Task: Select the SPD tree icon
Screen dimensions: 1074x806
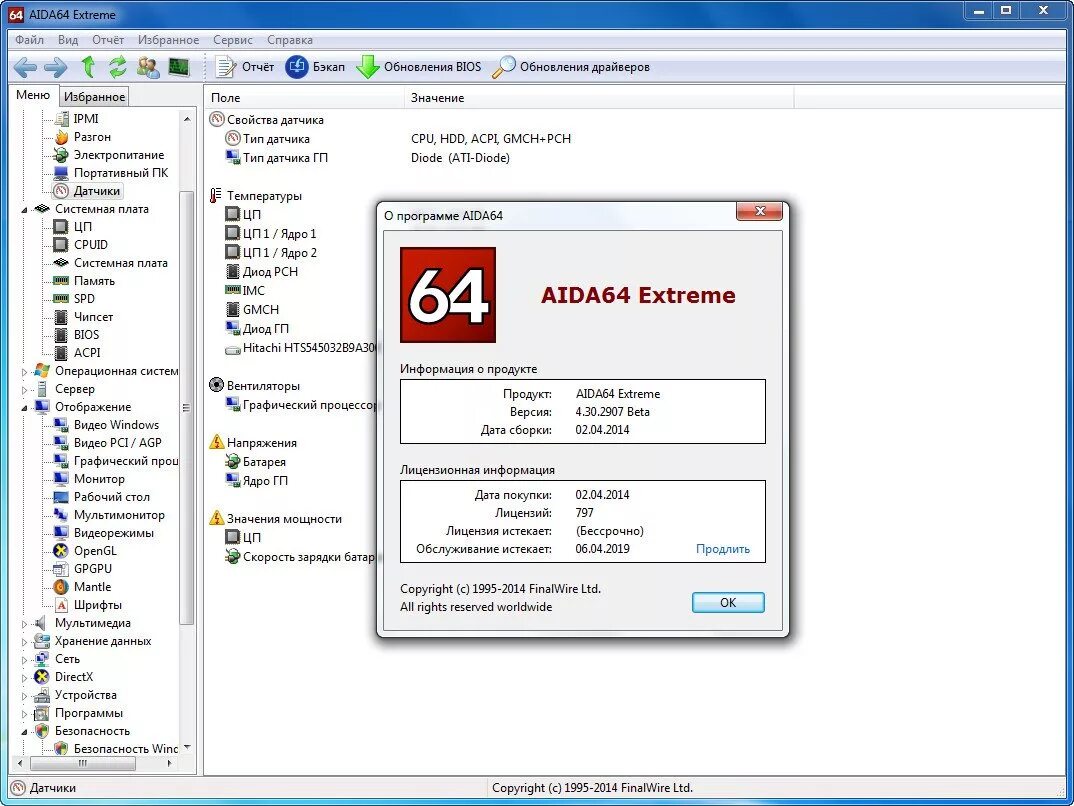Action: click(62, 299)
